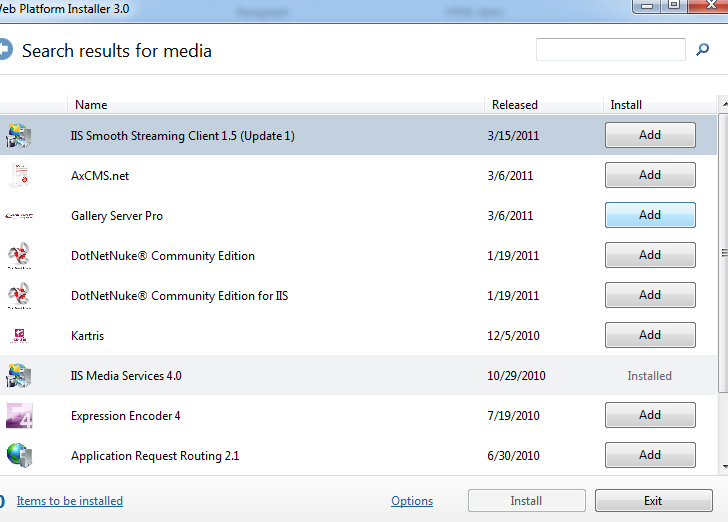This screenshot has width=728, height=522.
Task: Open the Options link
Action: tap(412, 501)
